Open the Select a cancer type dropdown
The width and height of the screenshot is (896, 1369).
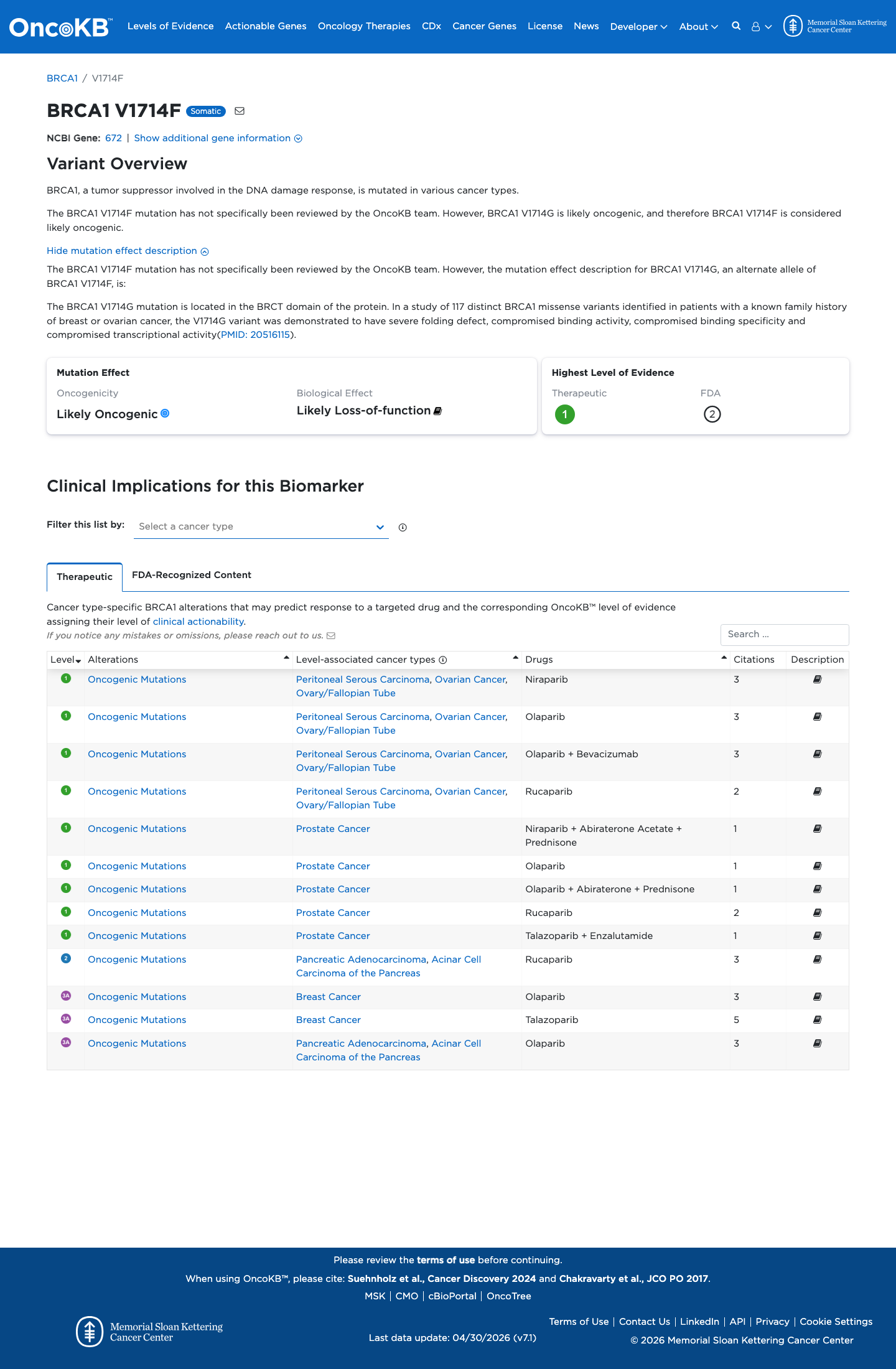pos(261,526)
